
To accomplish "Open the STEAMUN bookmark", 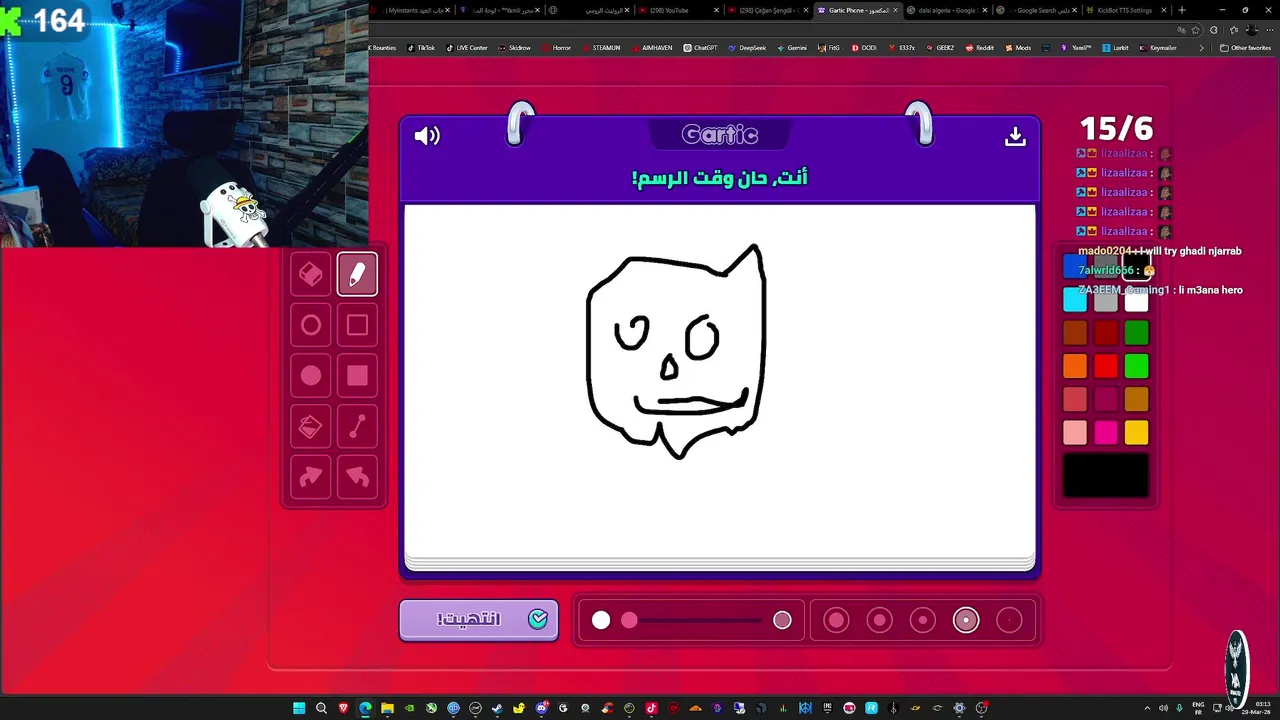I will tap(601, 48).
